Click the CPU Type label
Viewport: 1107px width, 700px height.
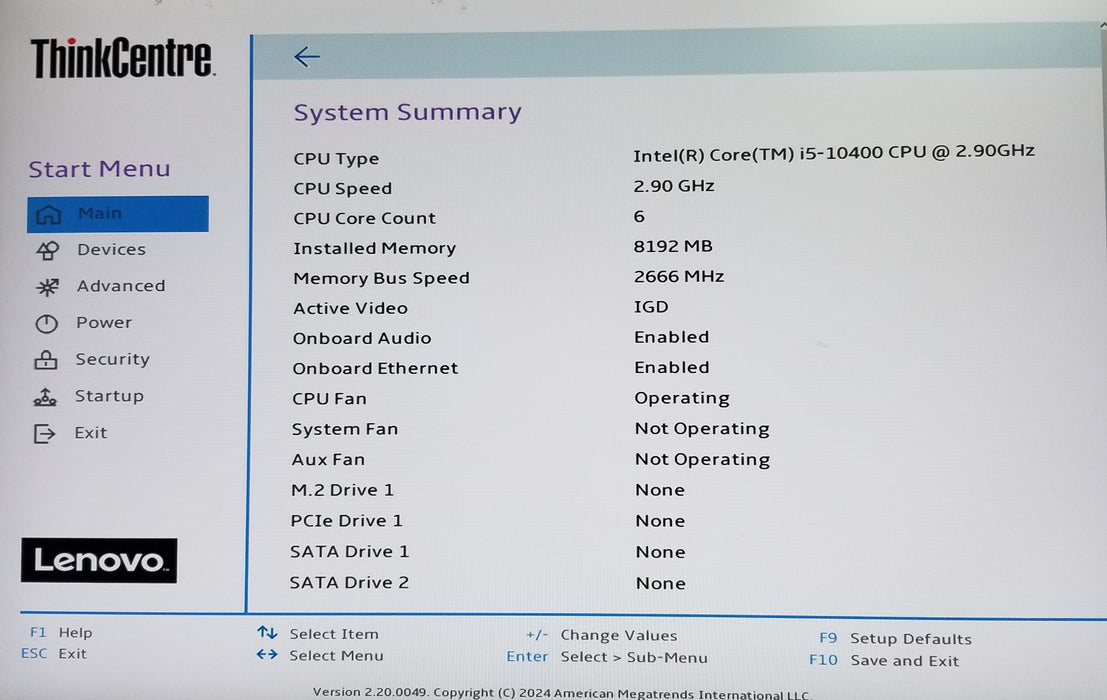tap(336, 159)
